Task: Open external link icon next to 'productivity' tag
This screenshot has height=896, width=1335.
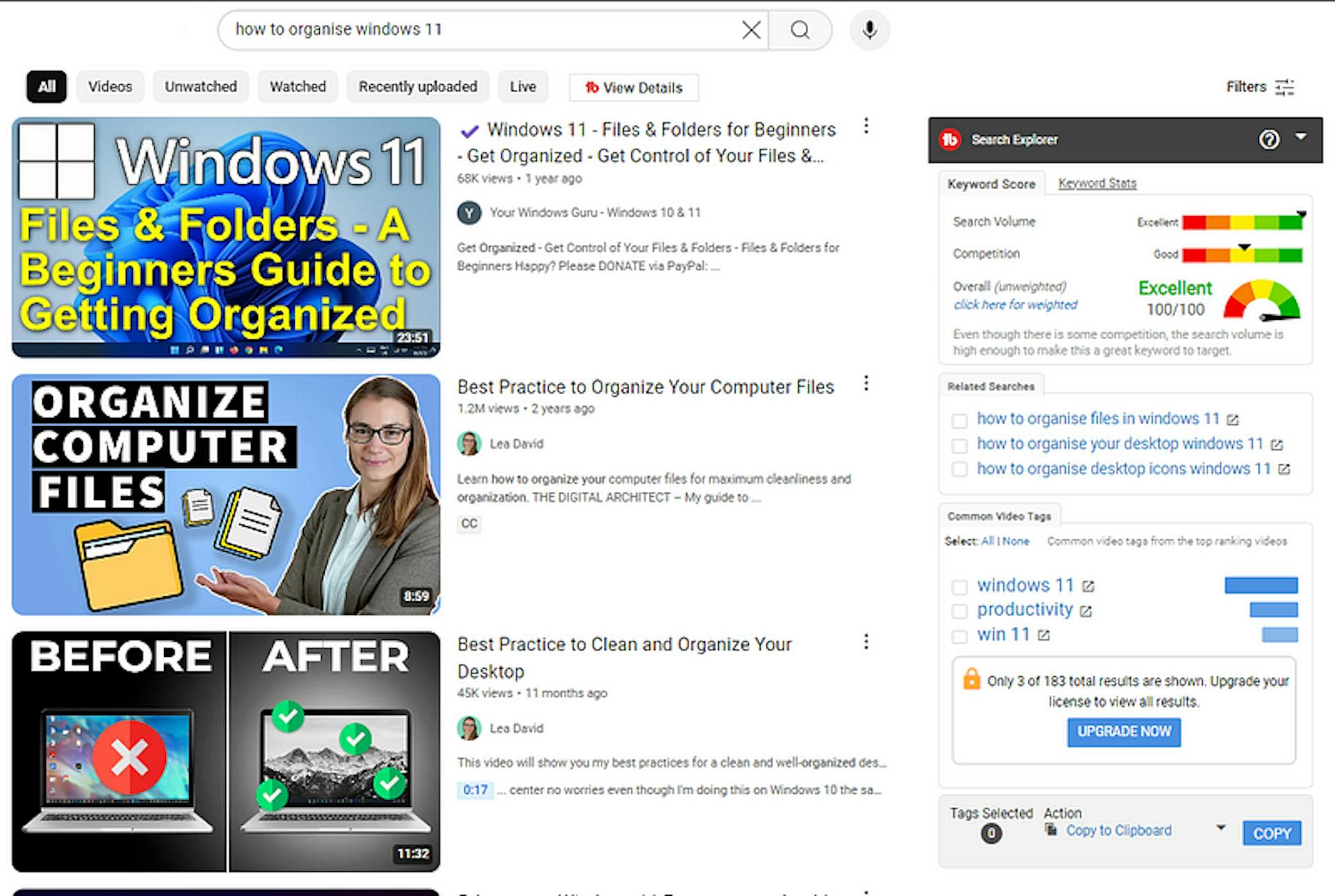Action: pyautogui.click(x=1085, y=611)
